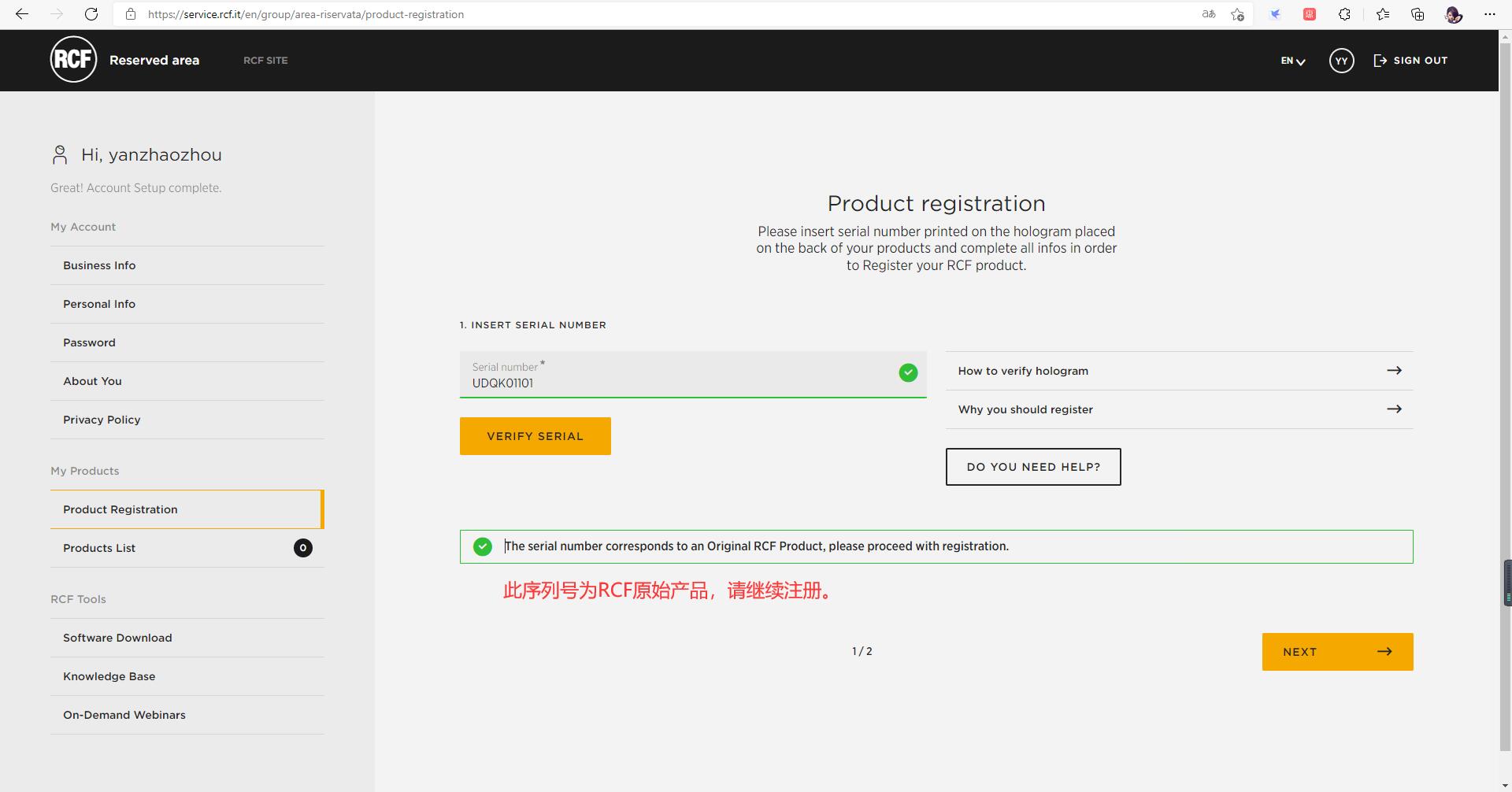Click the 'RCF Tools' section heading
The height and width of the screenshot is (792, 1512).
[78, 599]
